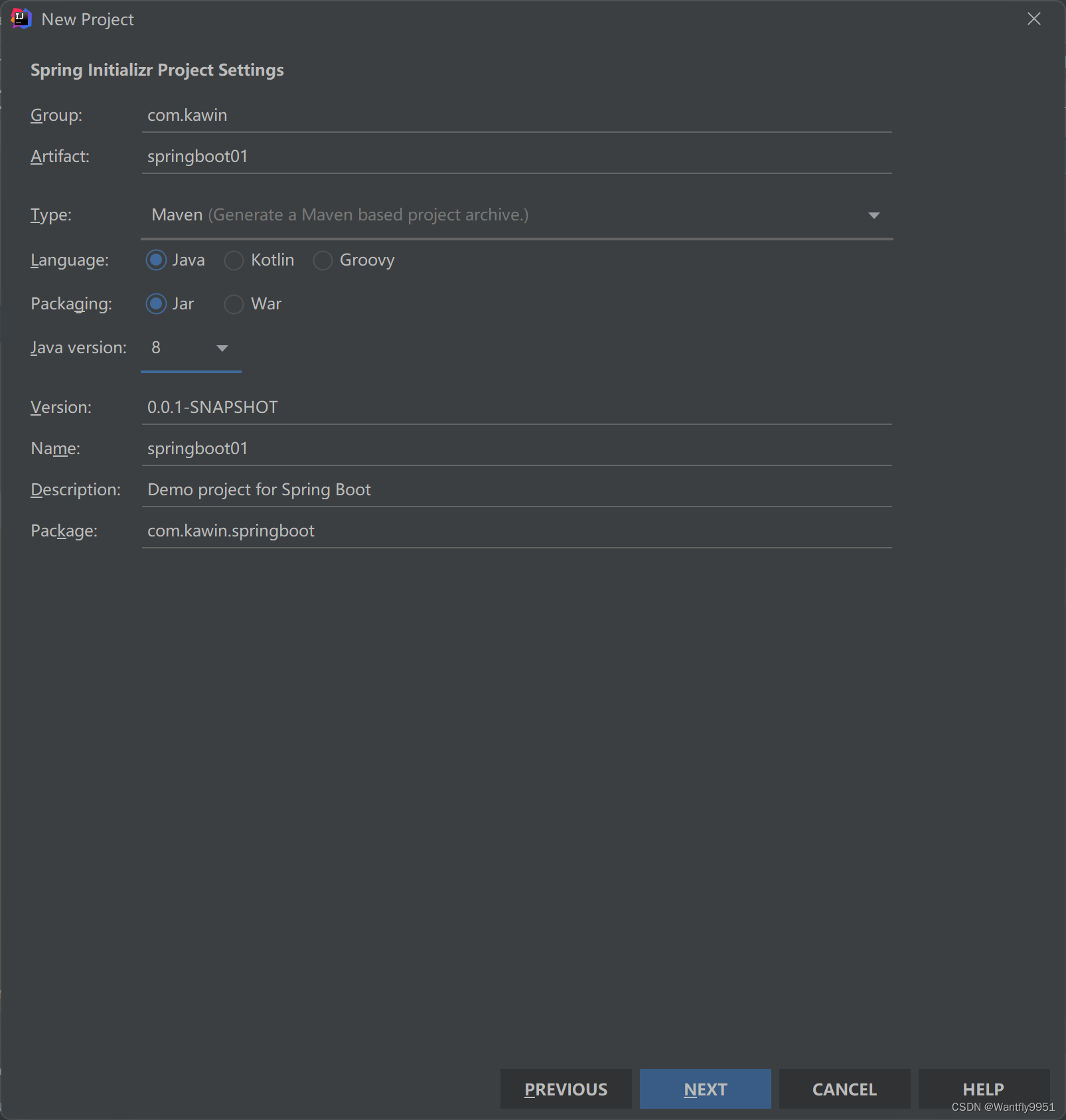Screen dimensions: 1066x1120
Task: Click the Java version: label
Action: pos(78,348)
